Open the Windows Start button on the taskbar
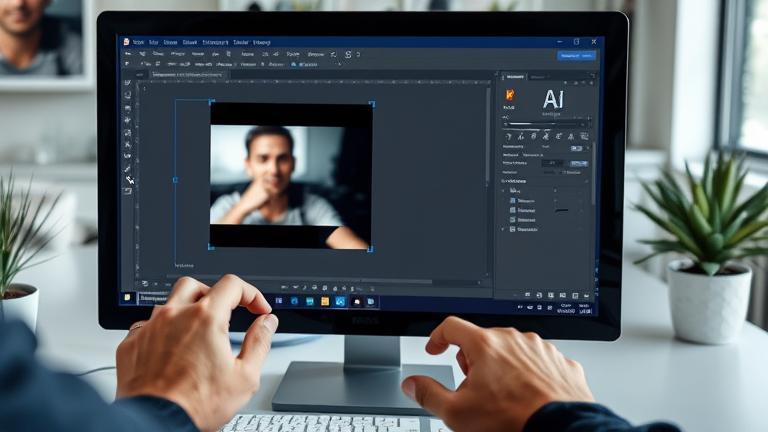Screen dimensions: 768x432 coord(127,297)
